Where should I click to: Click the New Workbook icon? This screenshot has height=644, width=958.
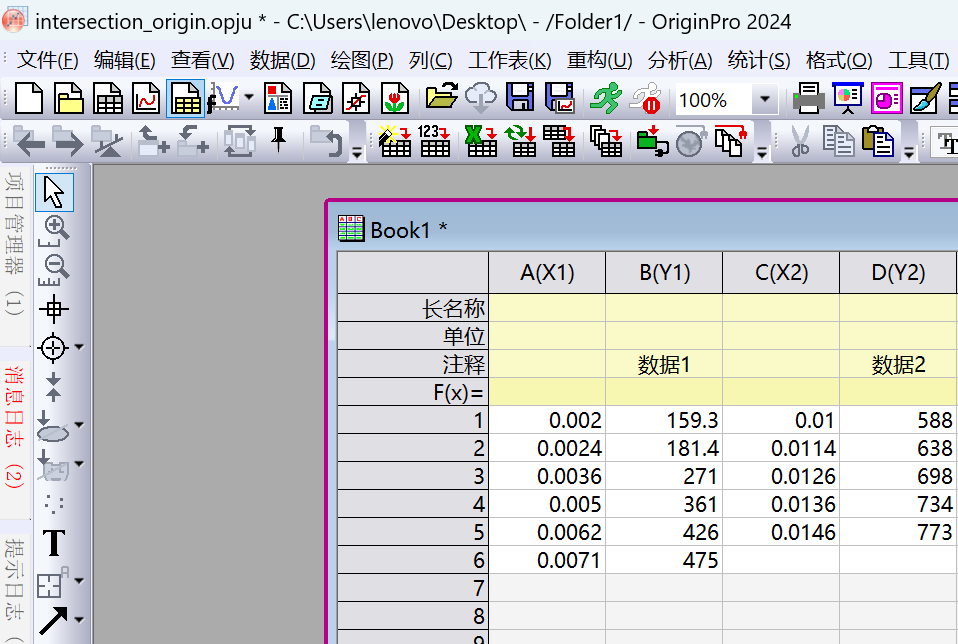(108, 99)
